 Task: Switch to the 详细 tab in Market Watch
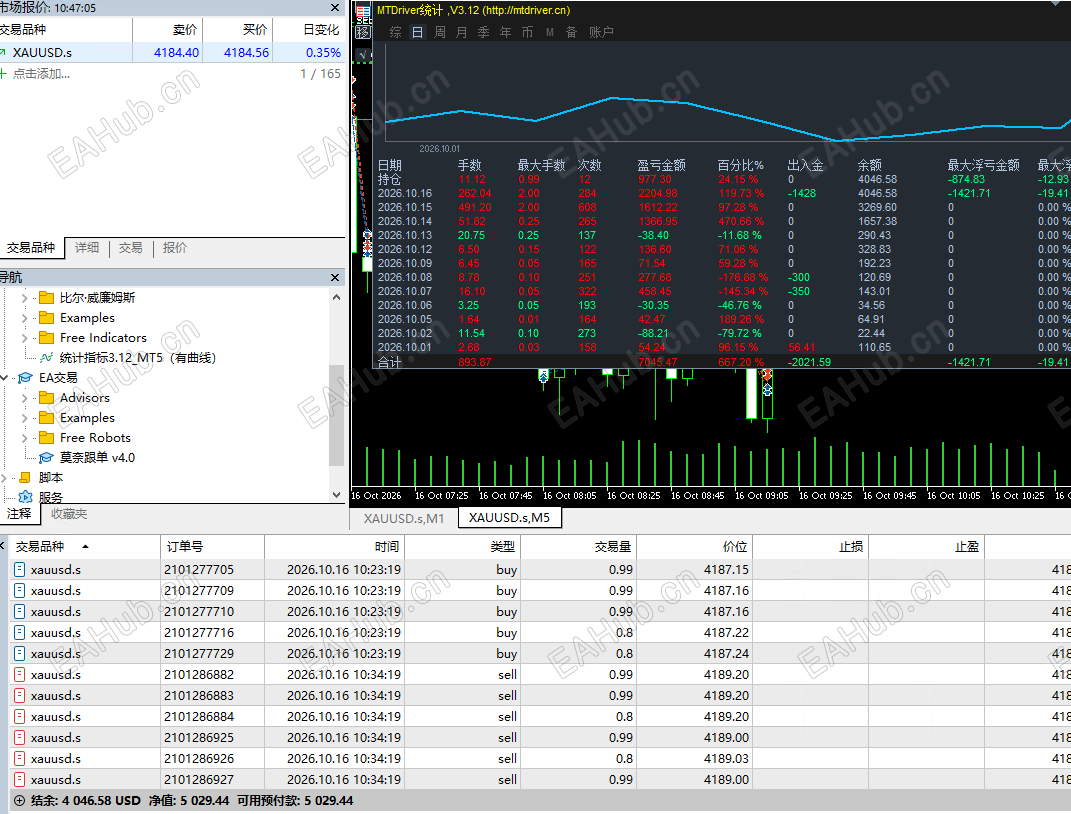87,248
